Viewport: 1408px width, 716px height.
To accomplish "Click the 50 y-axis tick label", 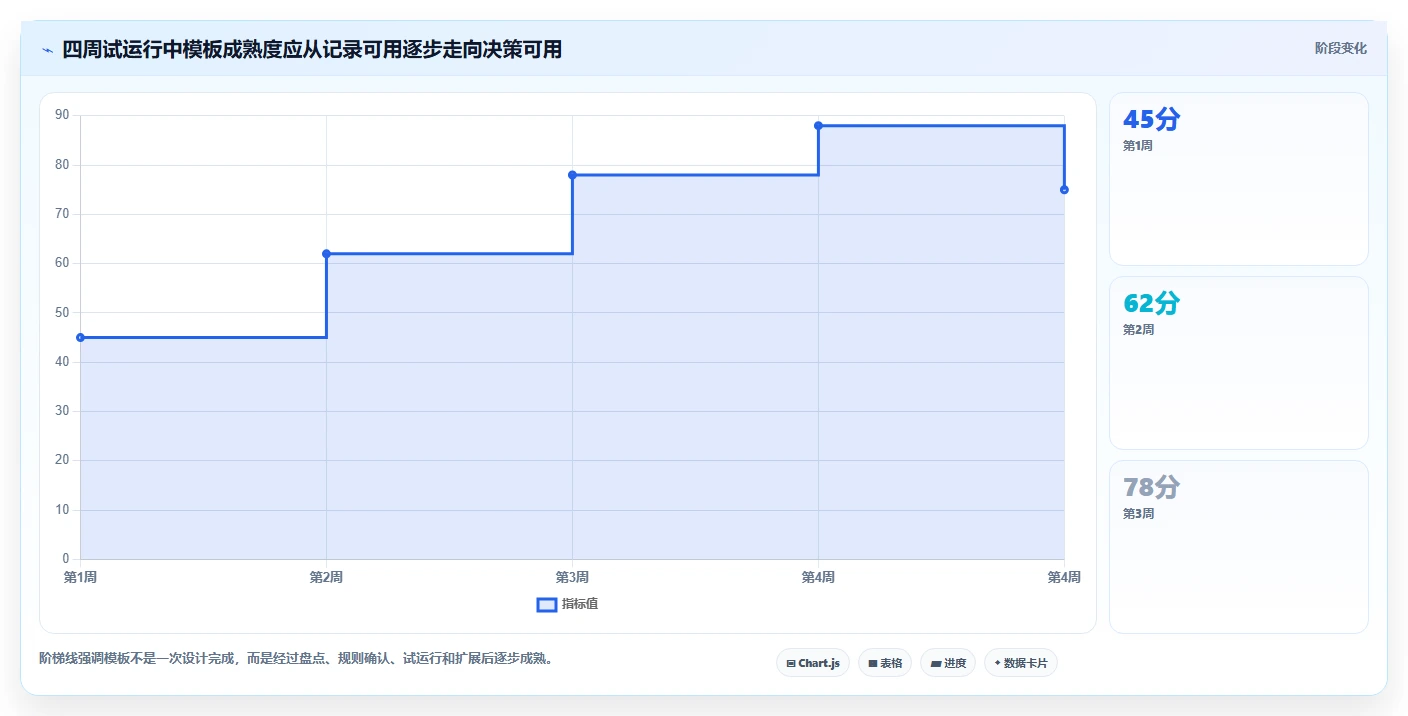I will click(x=62, y=313).
